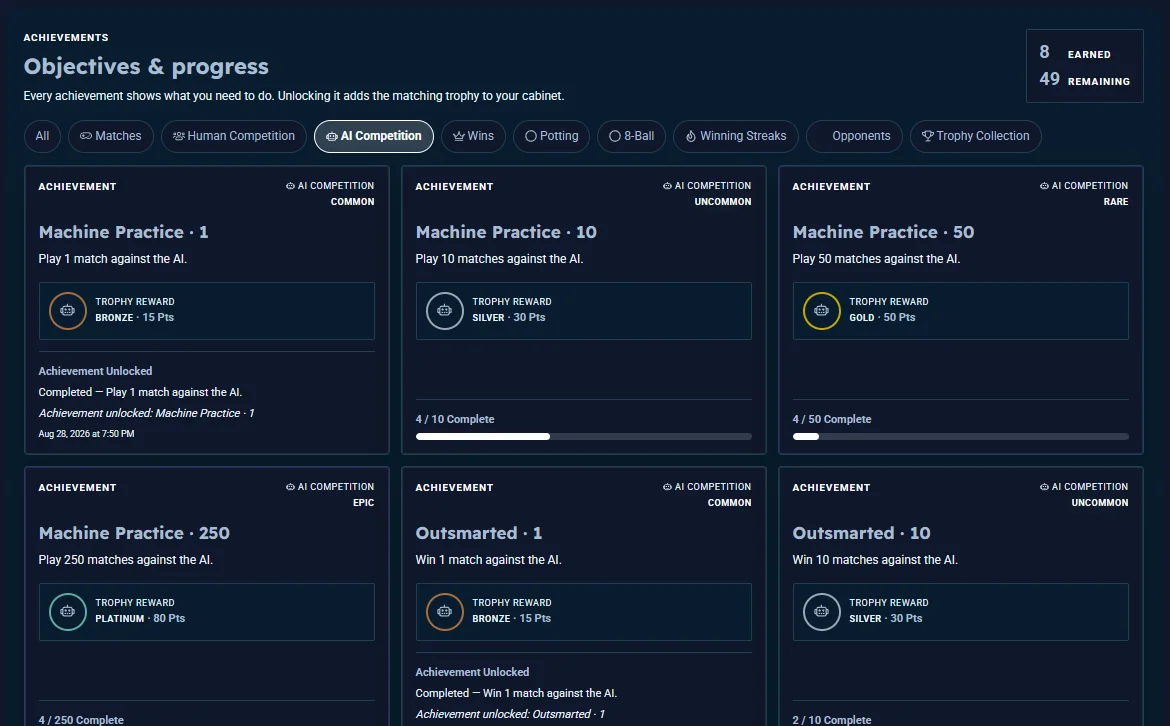Click the silver trophy icon for Machine Practice · 10
The image size is (1170, 726).
[x=445, y=310]
